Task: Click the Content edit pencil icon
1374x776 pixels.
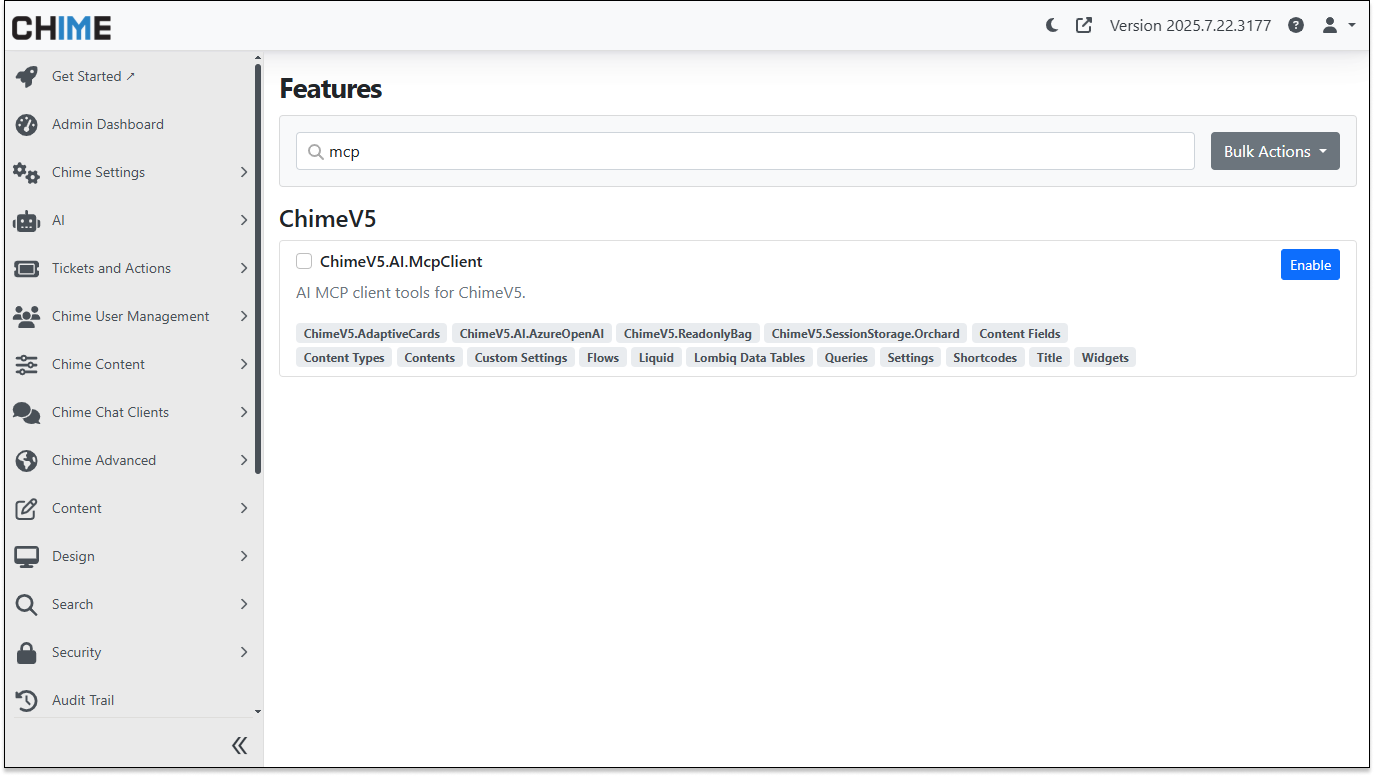Action: (x=27, y=508)
